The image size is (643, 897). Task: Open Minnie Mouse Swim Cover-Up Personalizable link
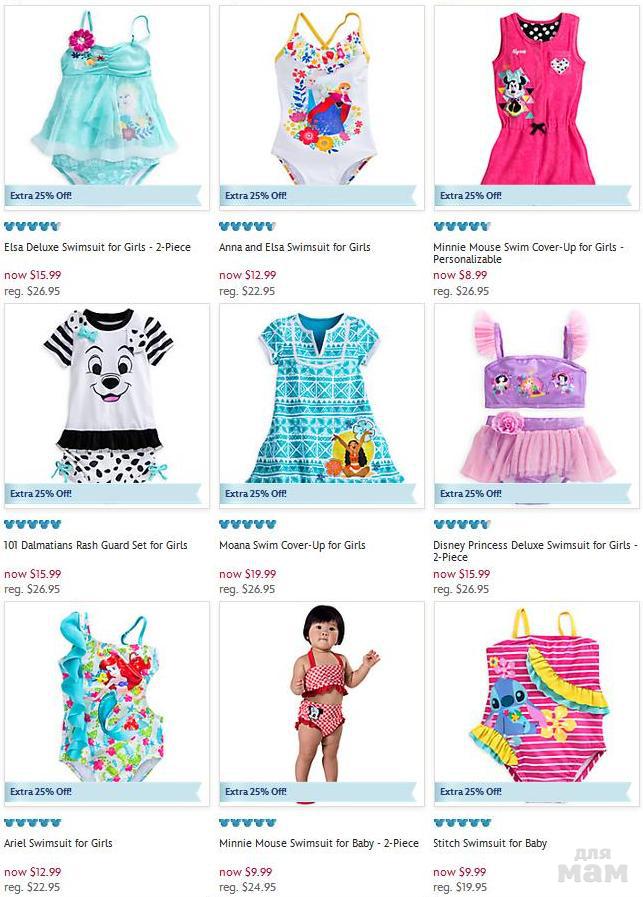[528, 253]
